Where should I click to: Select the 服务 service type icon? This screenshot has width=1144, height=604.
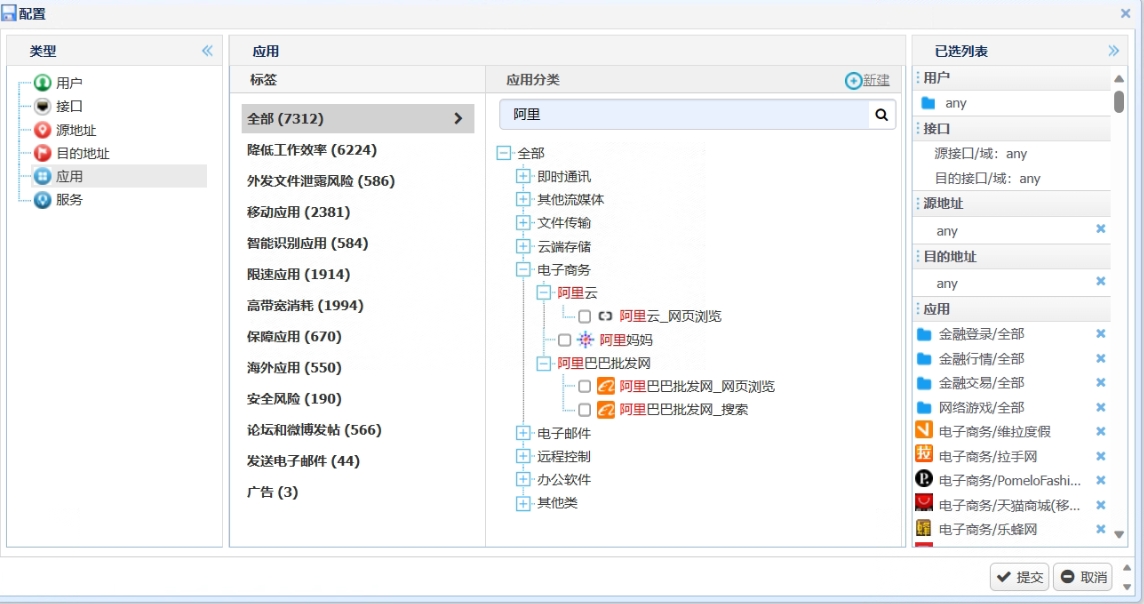tap(42, 199)
